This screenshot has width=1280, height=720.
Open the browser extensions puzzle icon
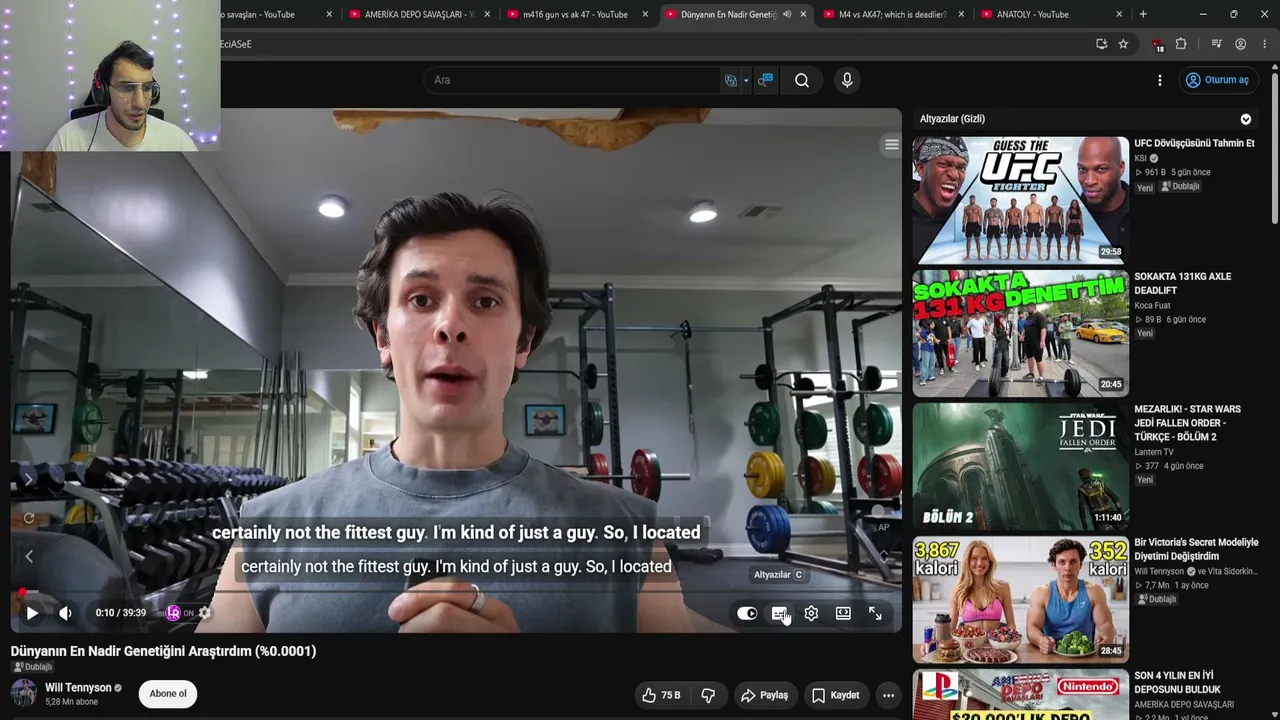coord(1181,44)
